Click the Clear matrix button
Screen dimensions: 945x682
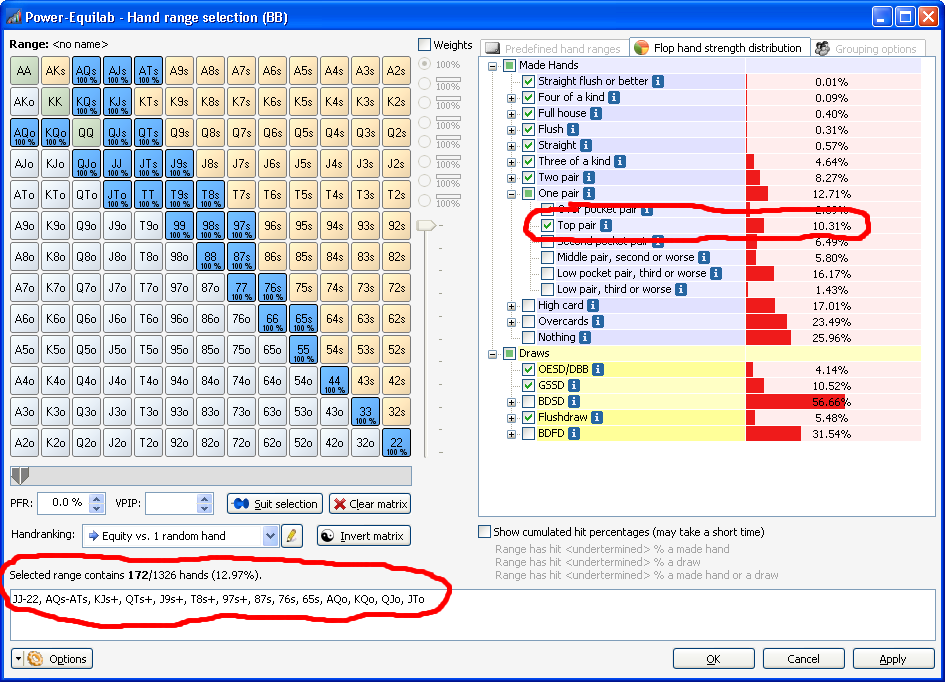point(370,504)
